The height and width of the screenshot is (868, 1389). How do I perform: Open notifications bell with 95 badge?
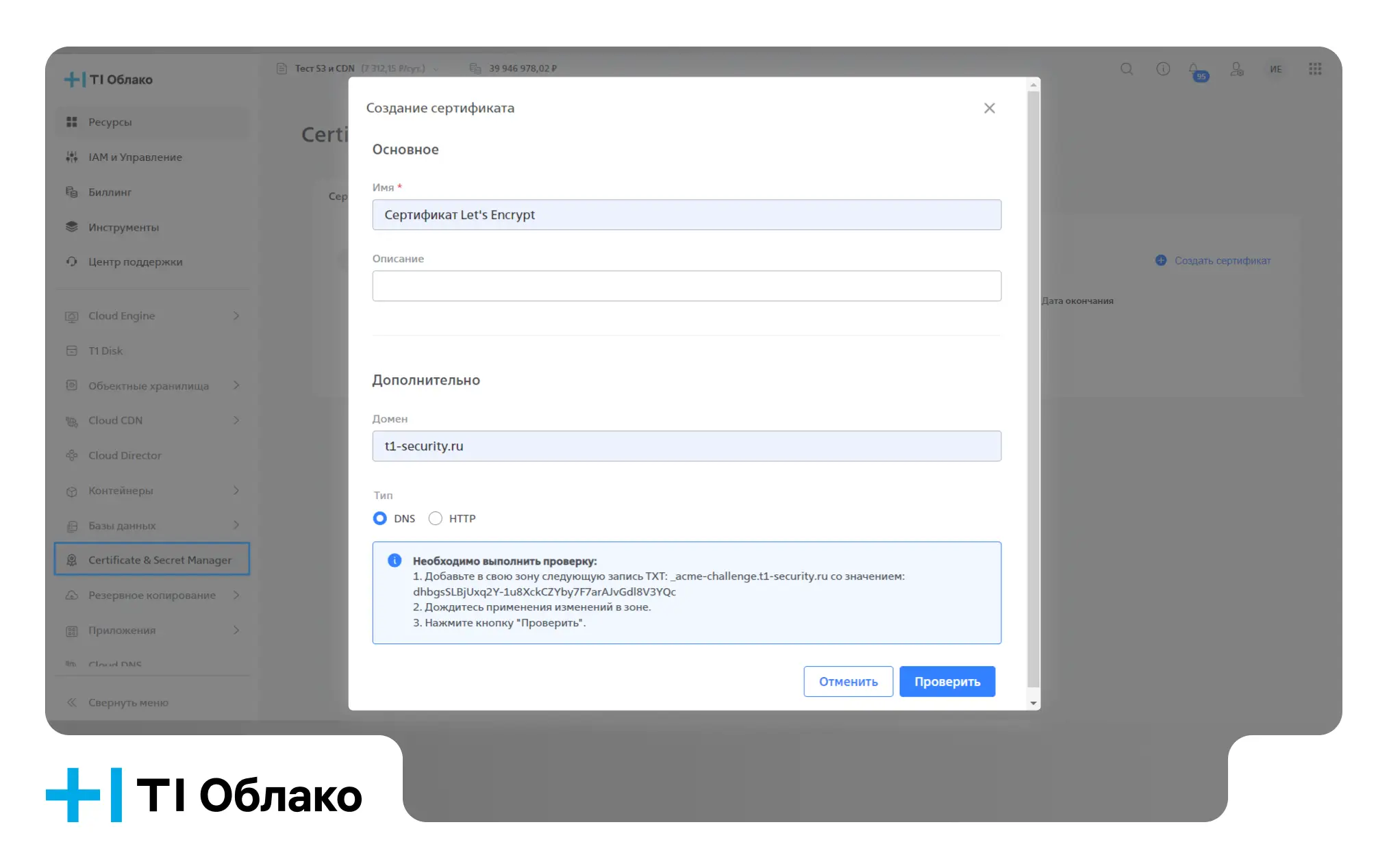pyautogui.click(x=1198, y=71)
